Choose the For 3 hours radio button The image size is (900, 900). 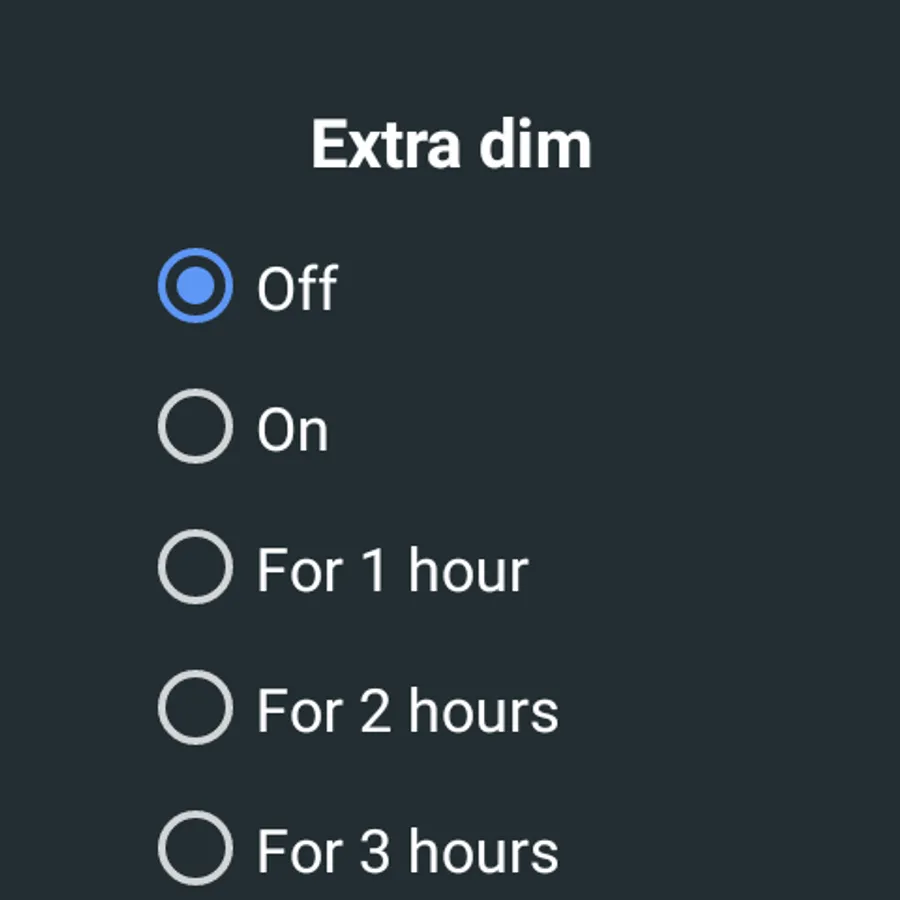(195, 849)
